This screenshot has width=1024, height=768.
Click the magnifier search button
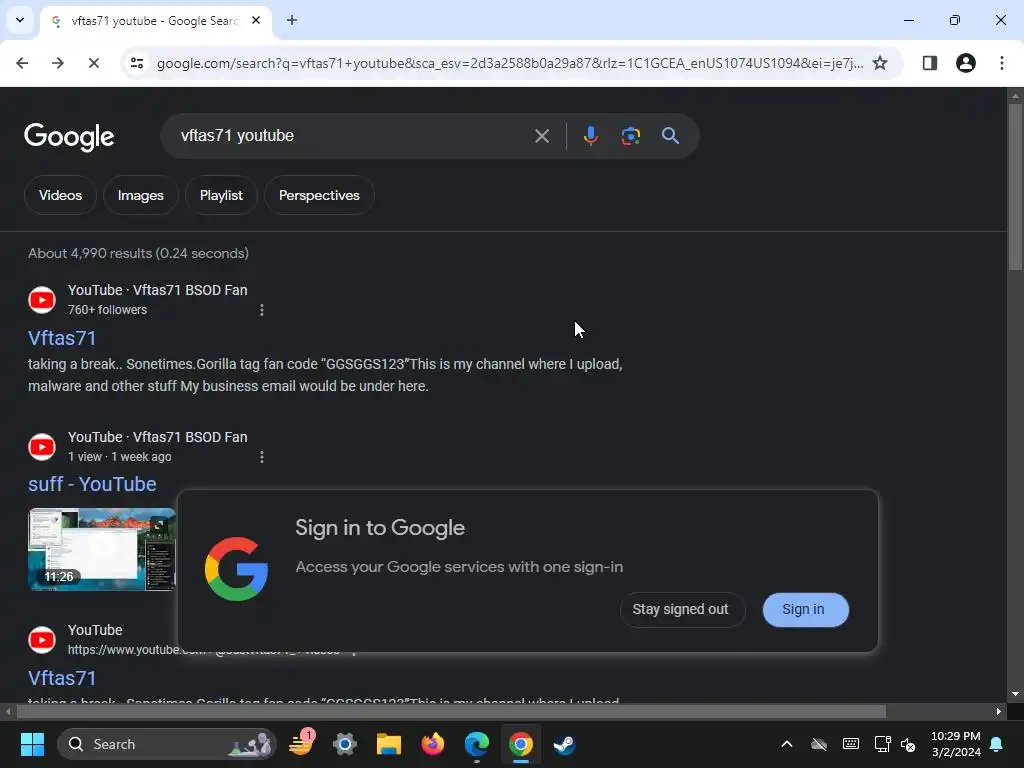point(670,136)
